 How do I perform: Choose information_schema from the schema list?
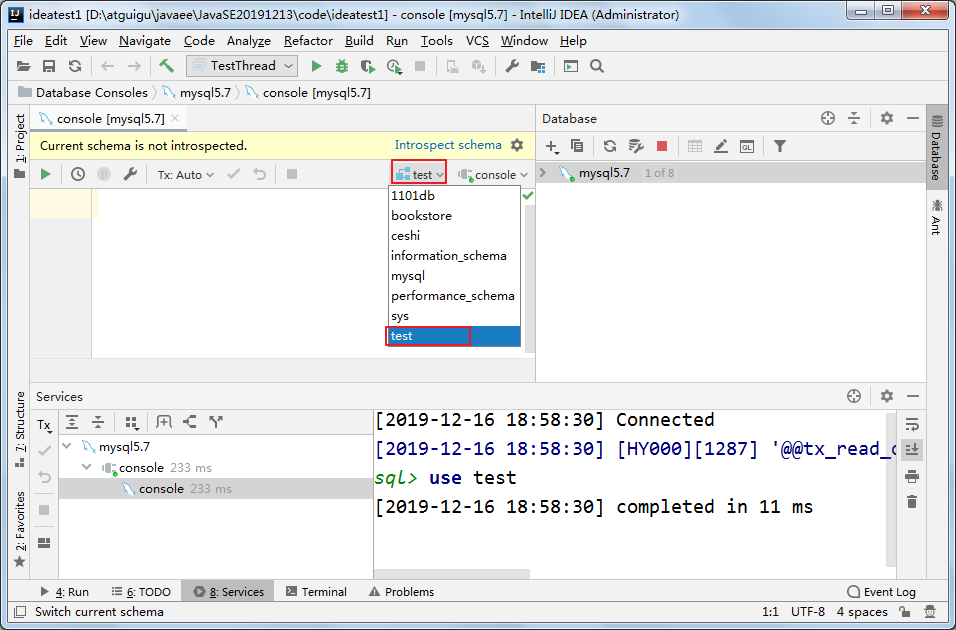click(454, 256)
